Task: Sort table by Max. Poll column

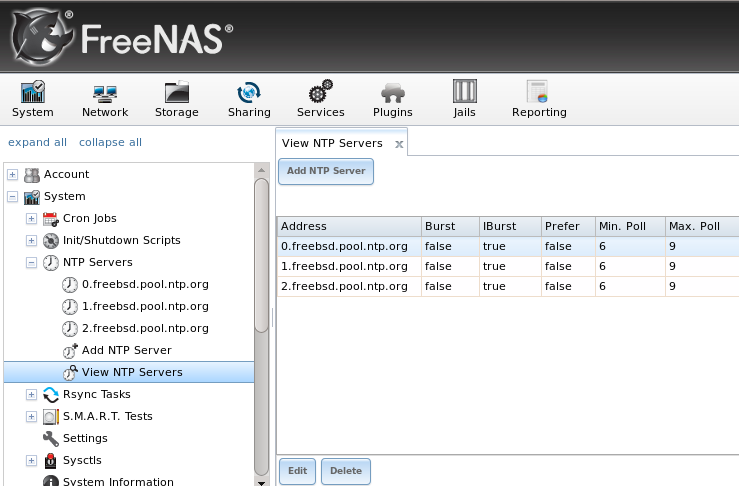Action: 702,227
